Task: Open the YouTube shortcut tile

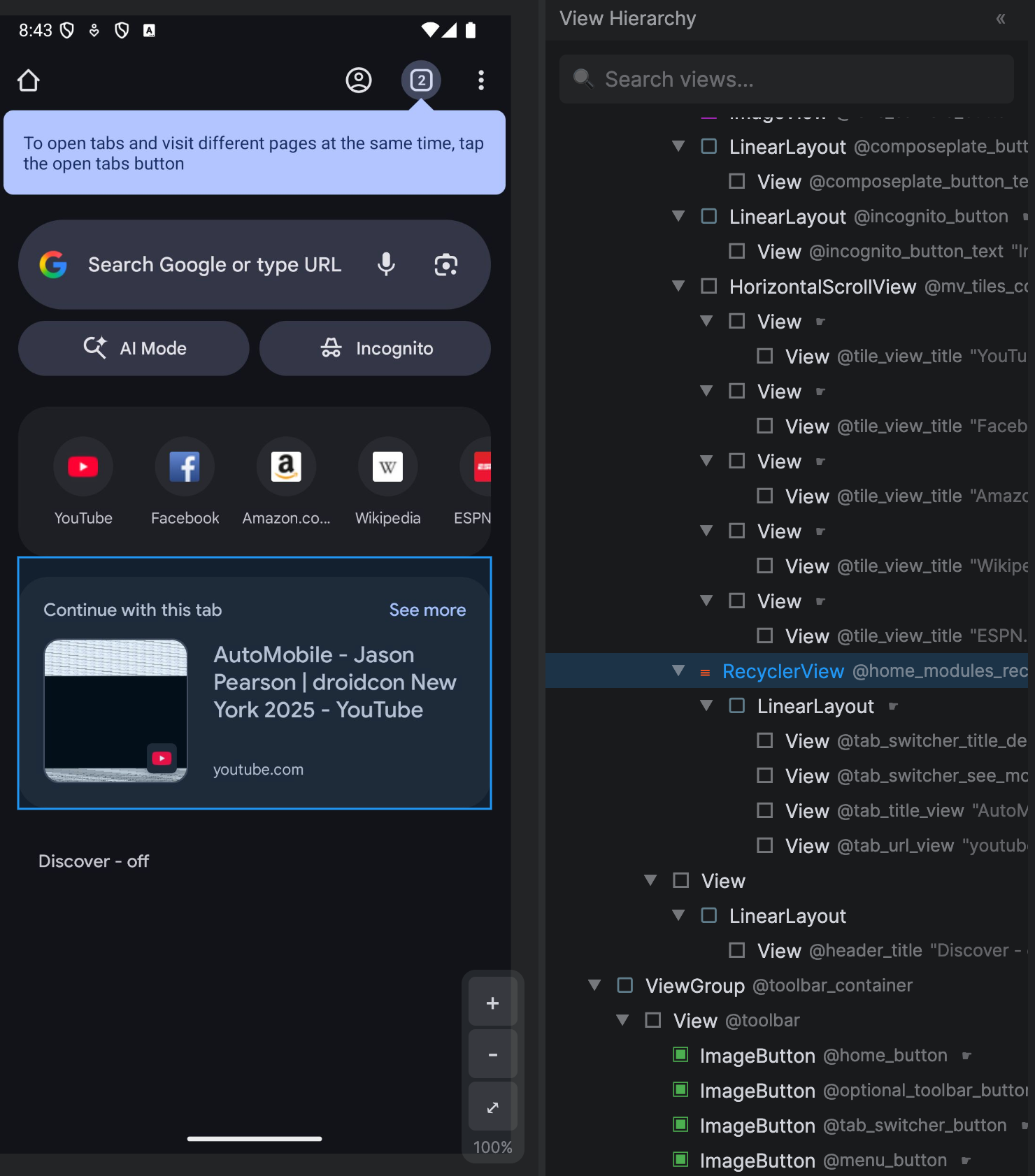Action: tap(83, 466)
